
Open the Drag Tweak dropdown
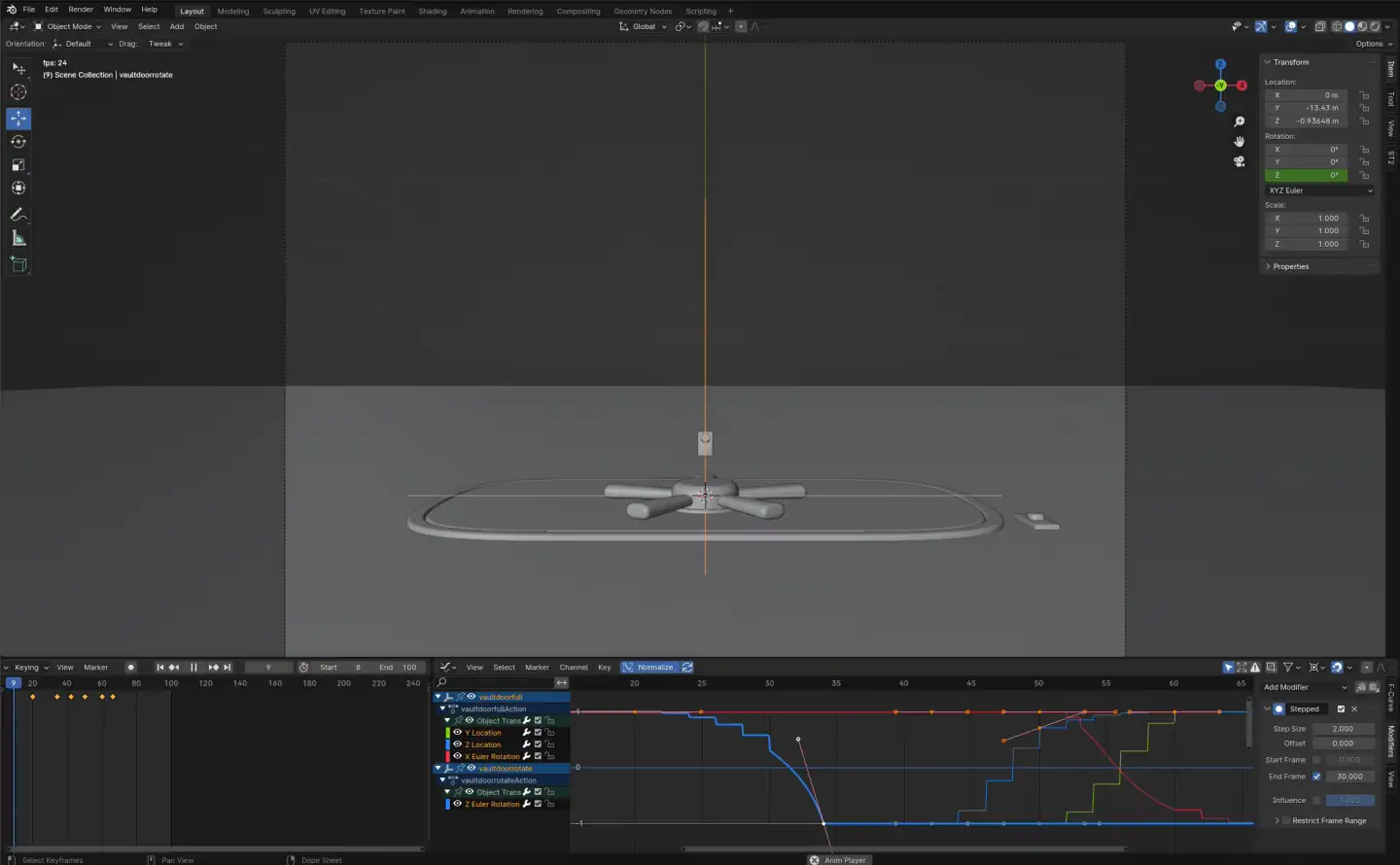tap(165, 44)
